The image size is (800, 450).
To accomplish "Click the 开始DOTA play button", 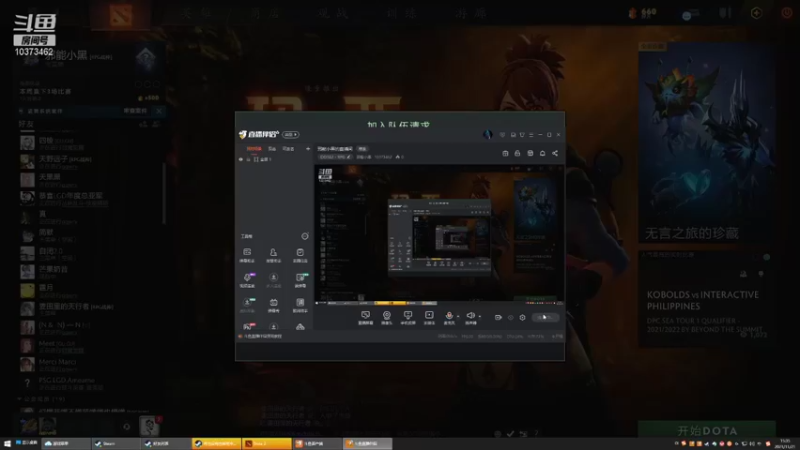I will (707, 430).
